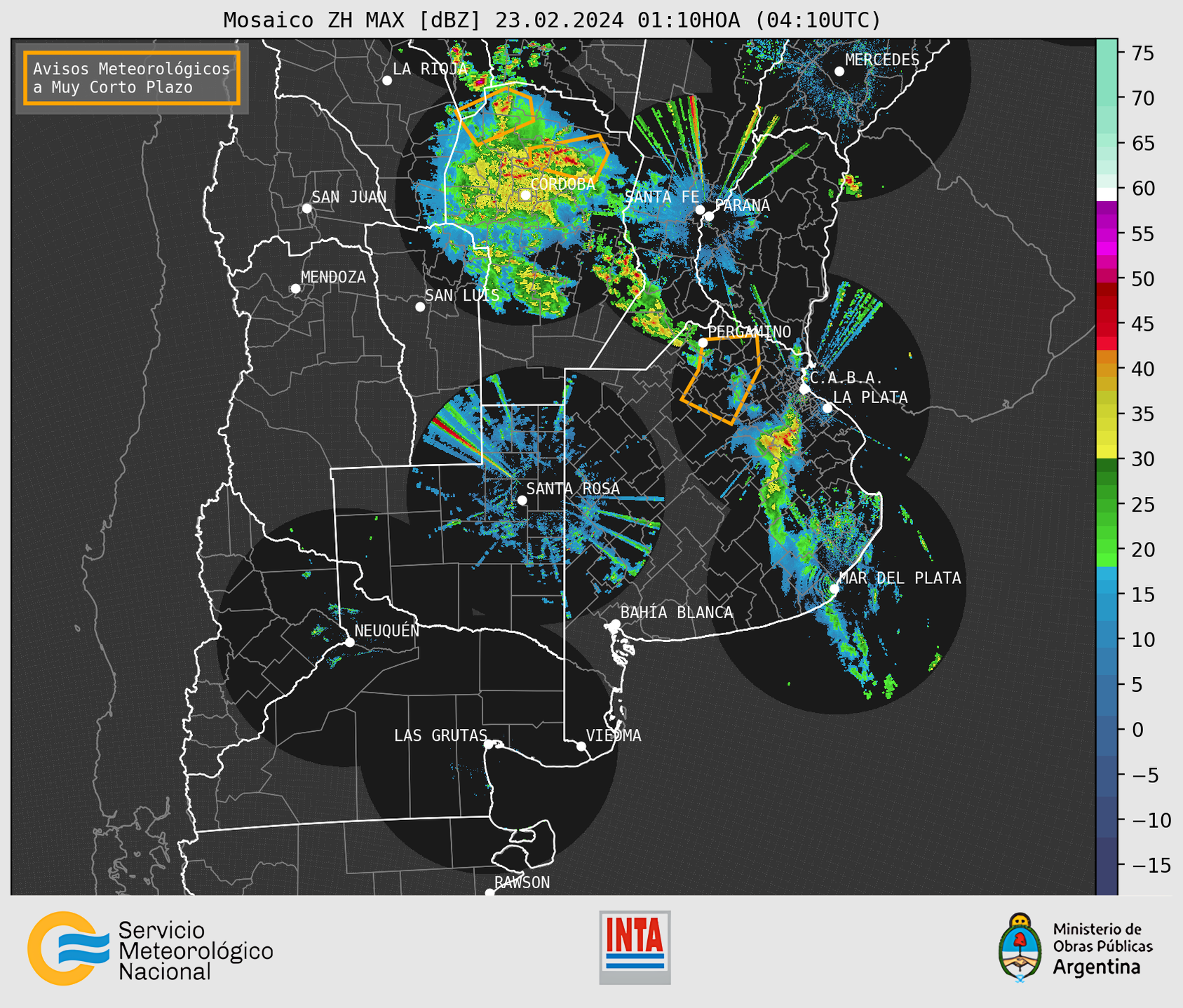Click the white dot marker for Viedma
Viewport: 1183px width, 1008px height.
pyautogui.click(x=581, y=746)
